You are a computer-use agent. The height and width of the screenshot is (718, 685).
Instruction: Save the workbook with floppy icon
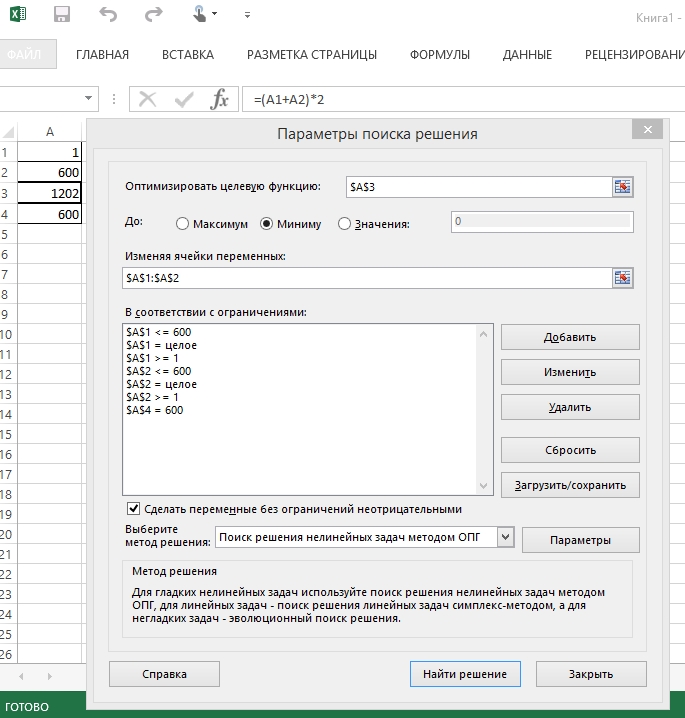[62, 14]
